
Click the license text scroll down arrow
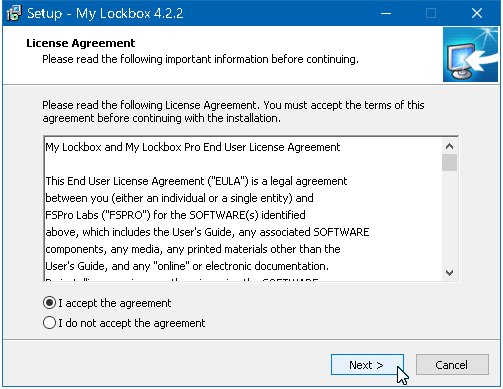[x=449, y=273]
